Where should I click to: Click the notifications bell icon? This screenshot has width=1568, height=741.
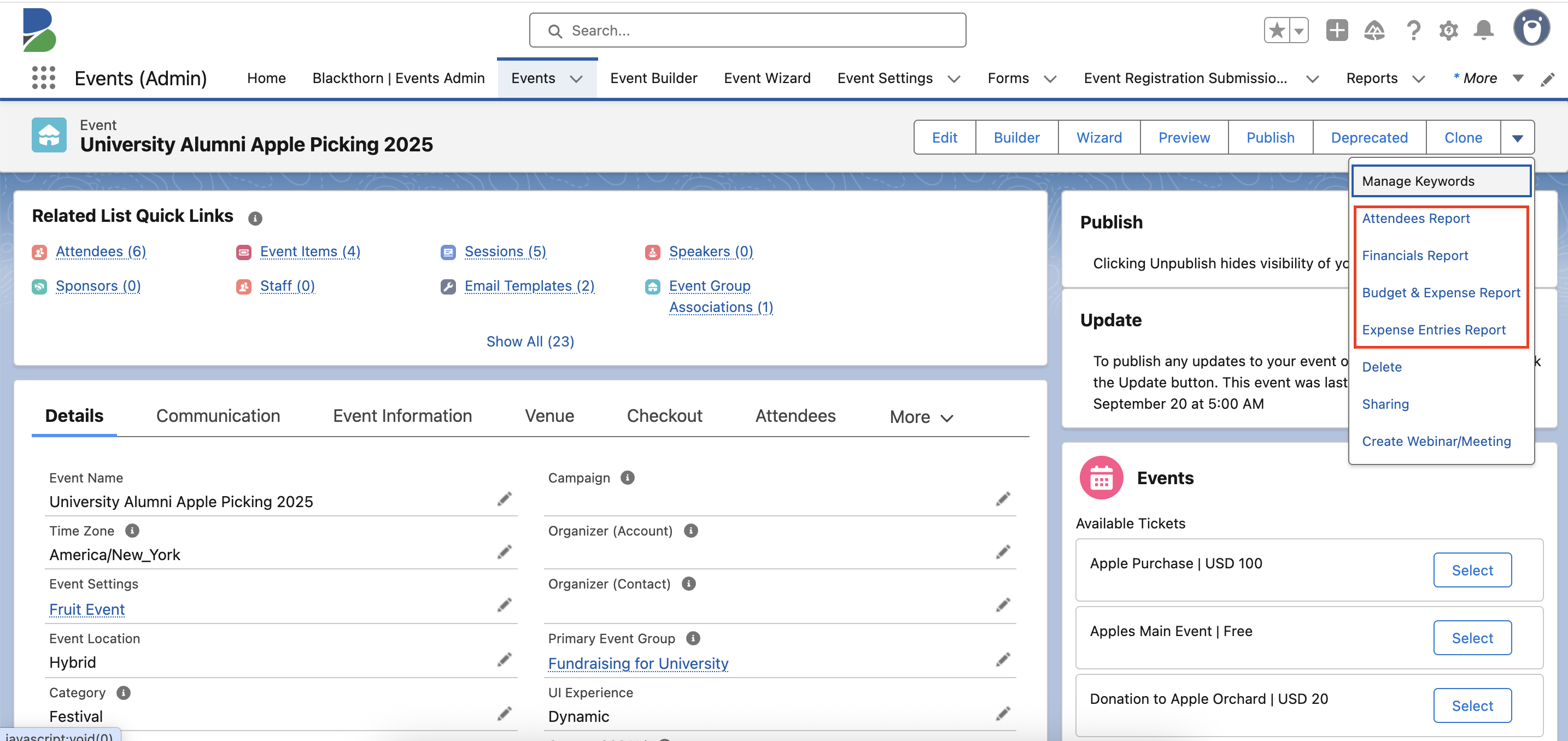(x=1483, y=30)
